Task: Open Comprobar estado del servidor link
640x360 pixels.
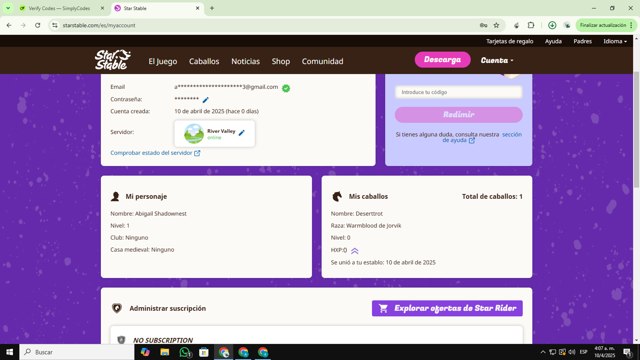Action: tap(155, 153)
